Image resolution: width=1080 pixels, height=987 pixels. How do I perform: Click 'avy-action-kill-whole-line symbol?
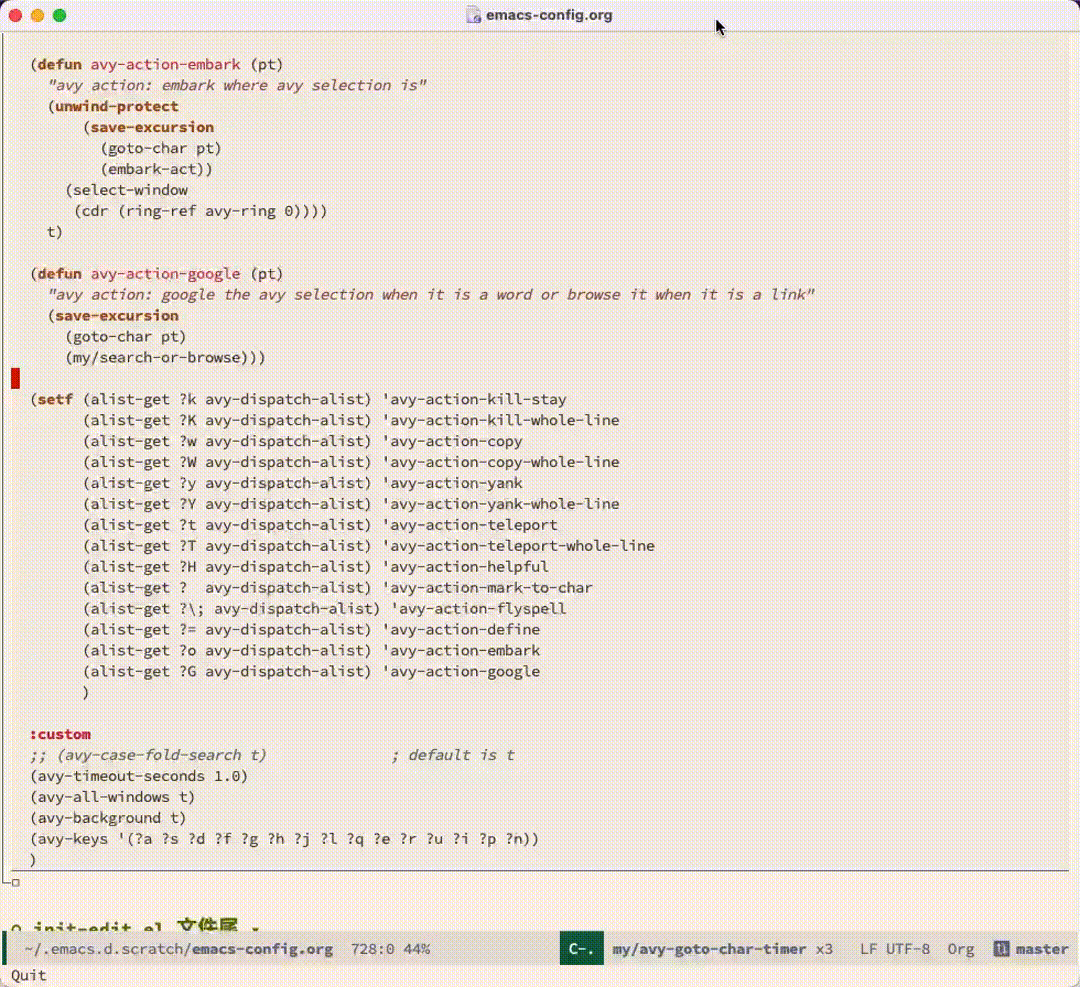click(501, 420)
